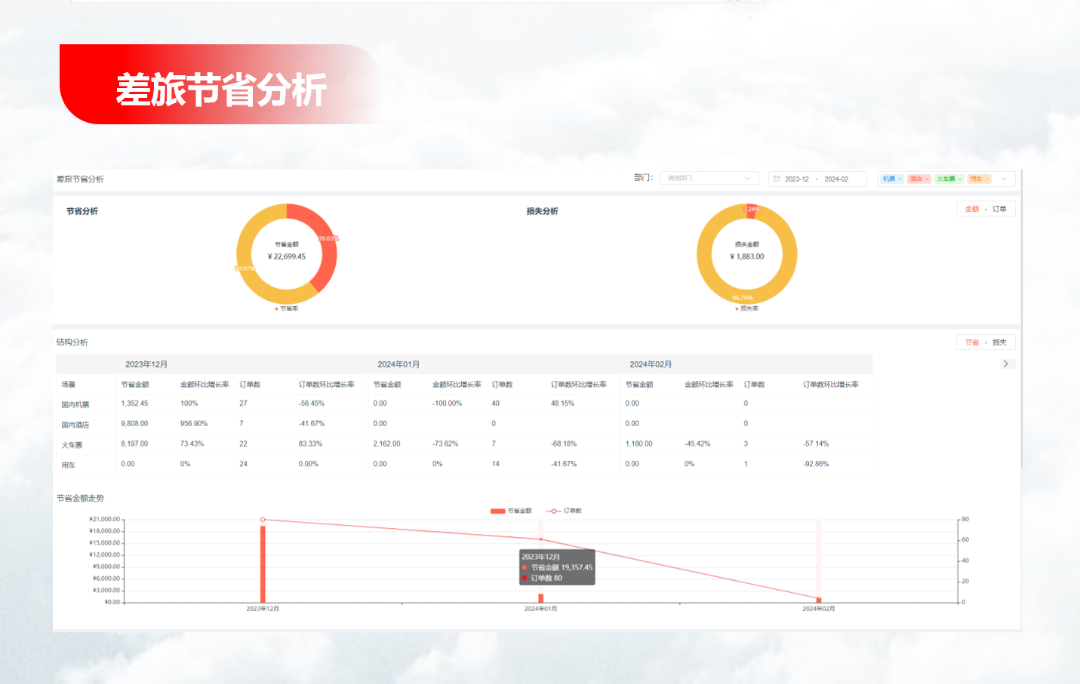This screenshot has height=684, width=1080.
Task: Click the 损失率 legend under loss donut
Action: [x=747, y=309]
